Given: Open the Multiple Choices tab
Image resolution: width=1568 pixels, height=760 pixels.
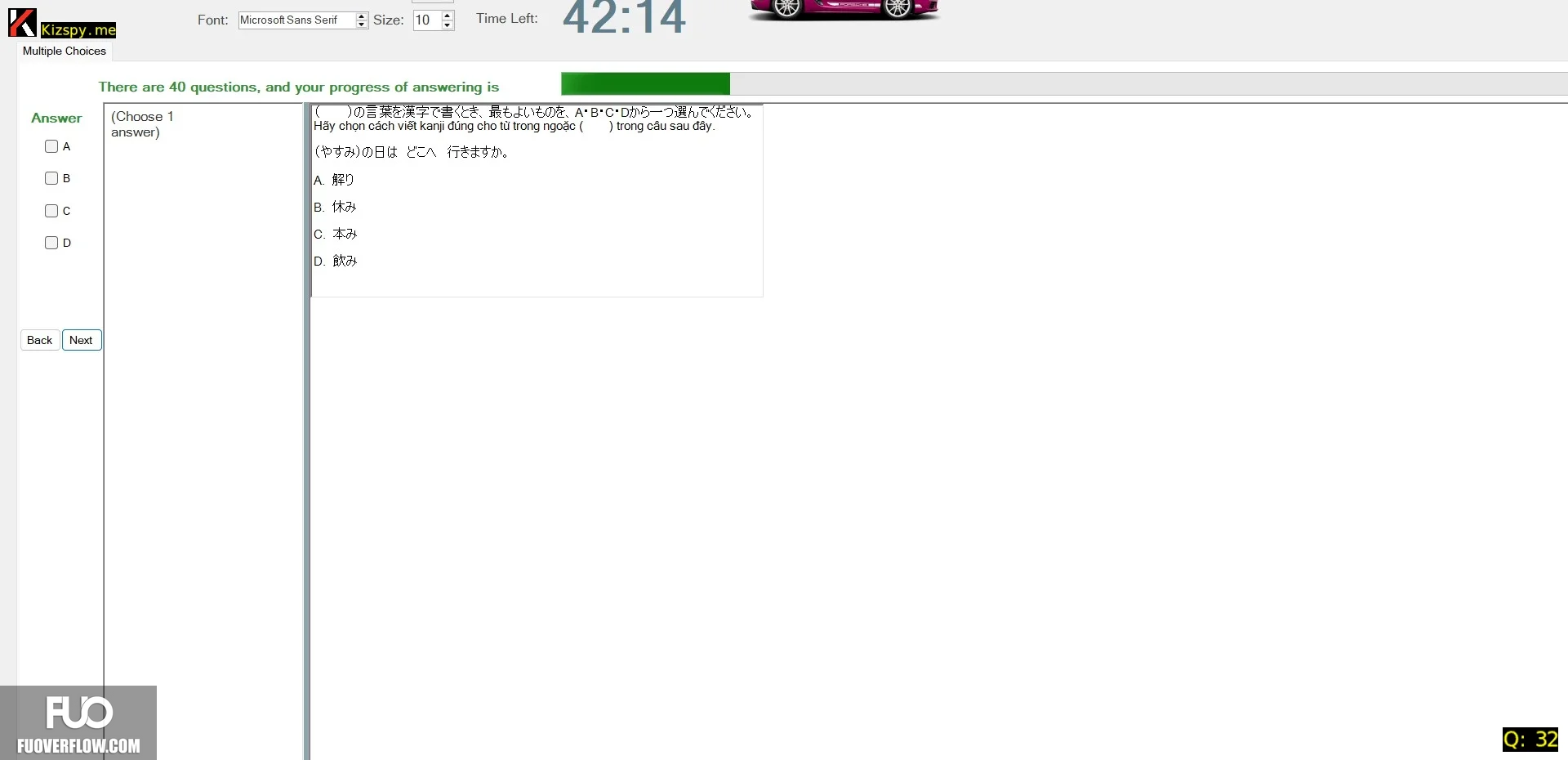Looking at the screenshot, I should [x=65, y=51].
